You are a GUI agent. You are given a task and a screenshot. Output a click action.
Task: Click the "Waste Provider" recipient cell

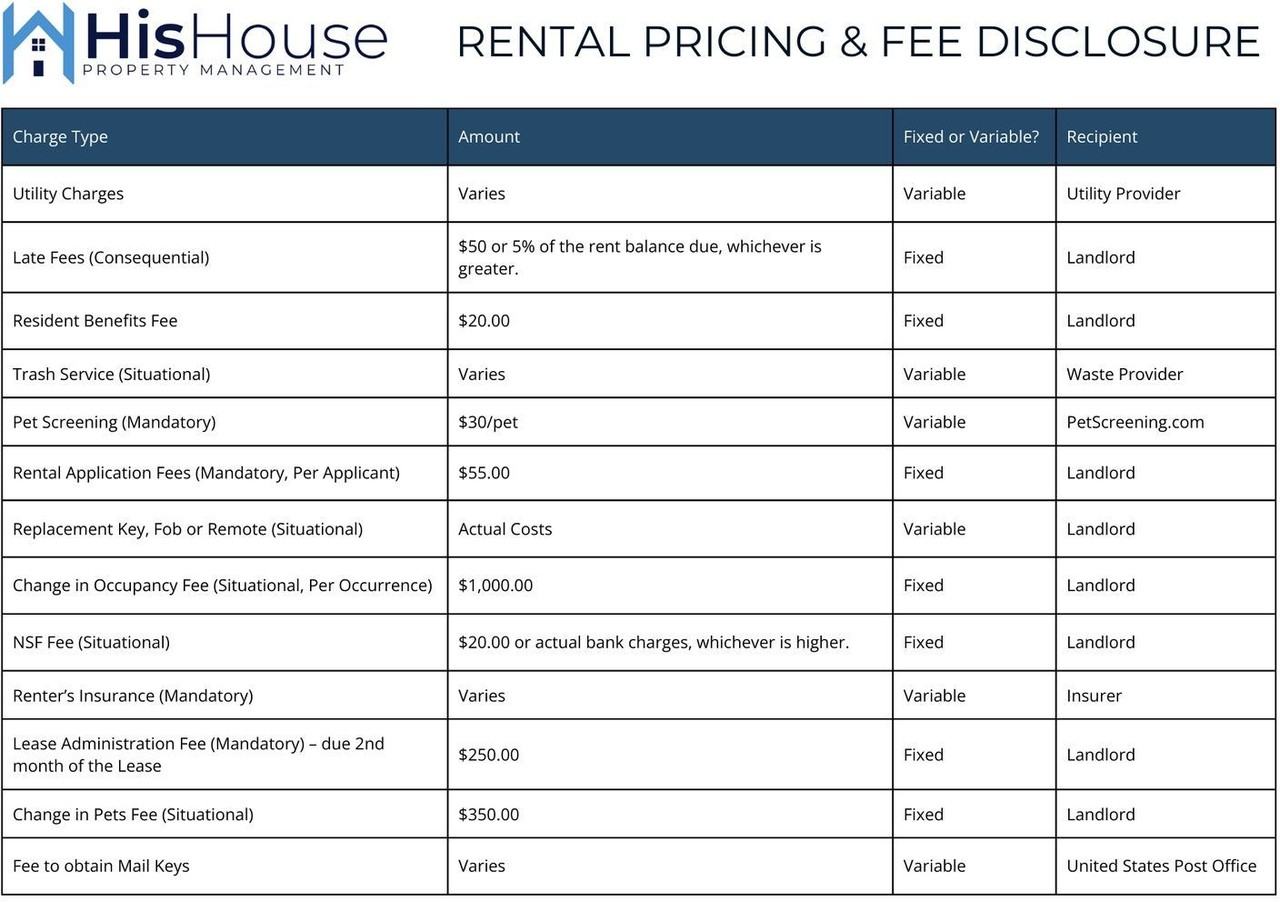pyautogui.click(x=1124, y=374)
